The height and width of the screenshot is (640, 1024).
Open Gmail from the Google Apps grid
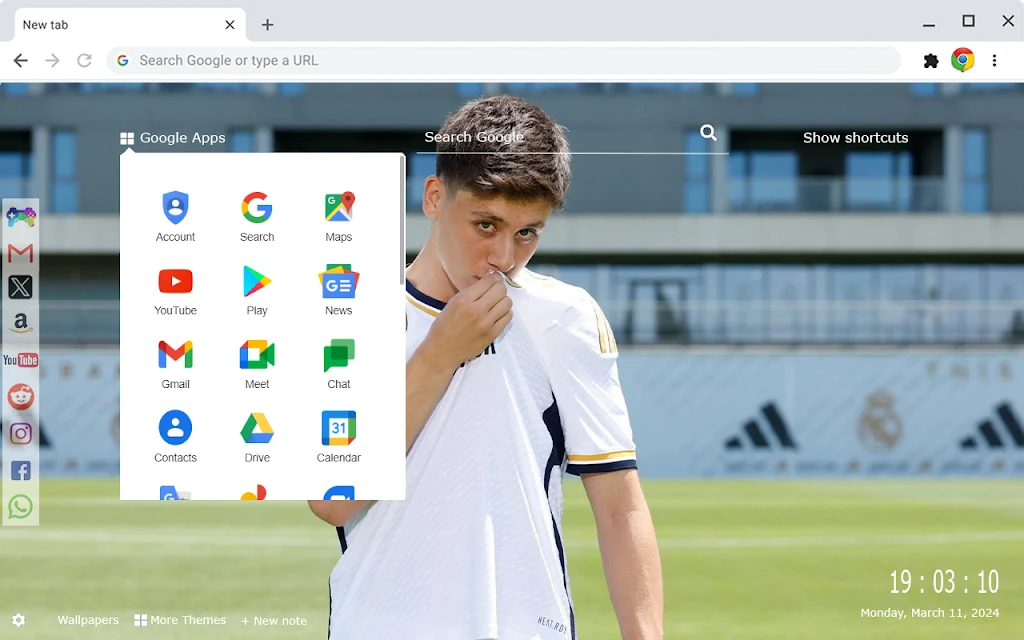click(175, 364)
